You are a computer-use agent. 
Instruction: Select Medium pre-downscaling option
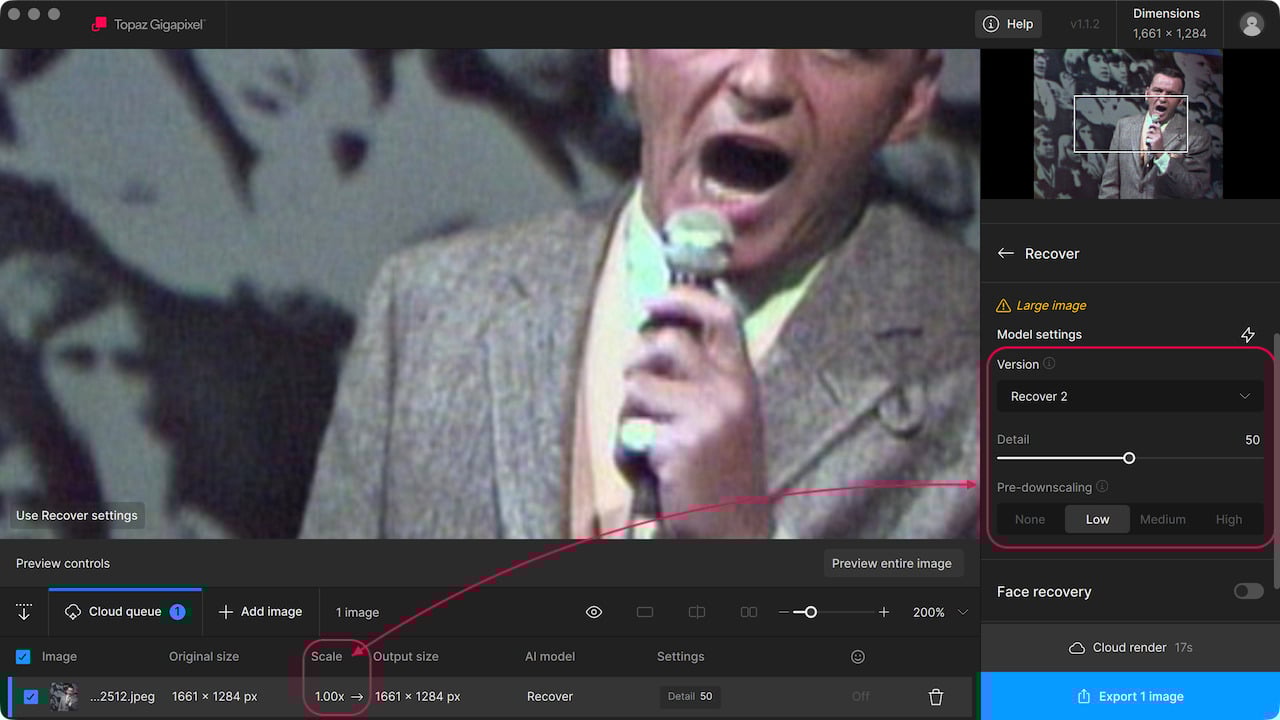pyautogui.click(x=1162, y=519)
